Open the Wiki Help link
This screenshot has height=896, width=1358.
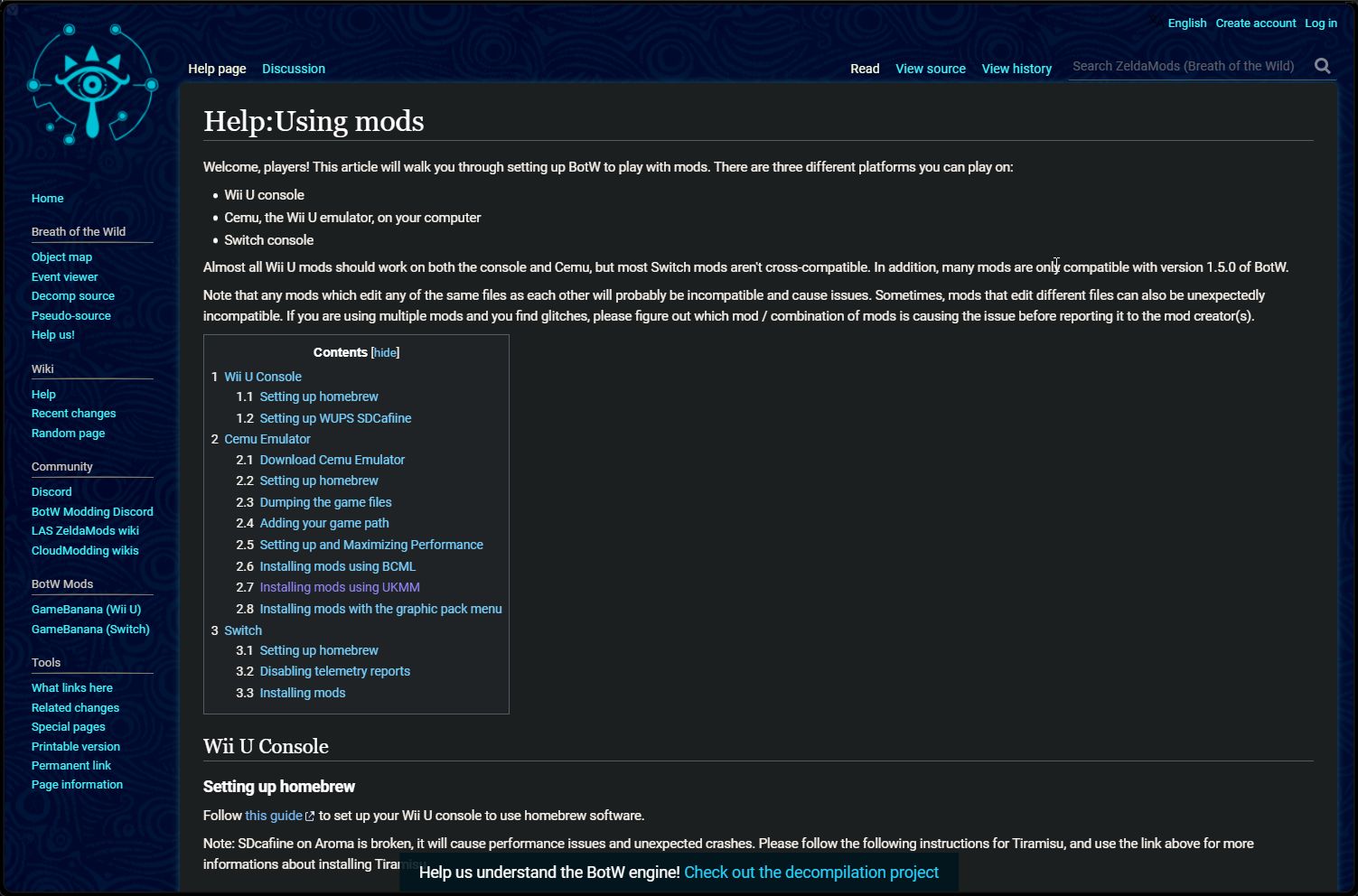[43, 395]
